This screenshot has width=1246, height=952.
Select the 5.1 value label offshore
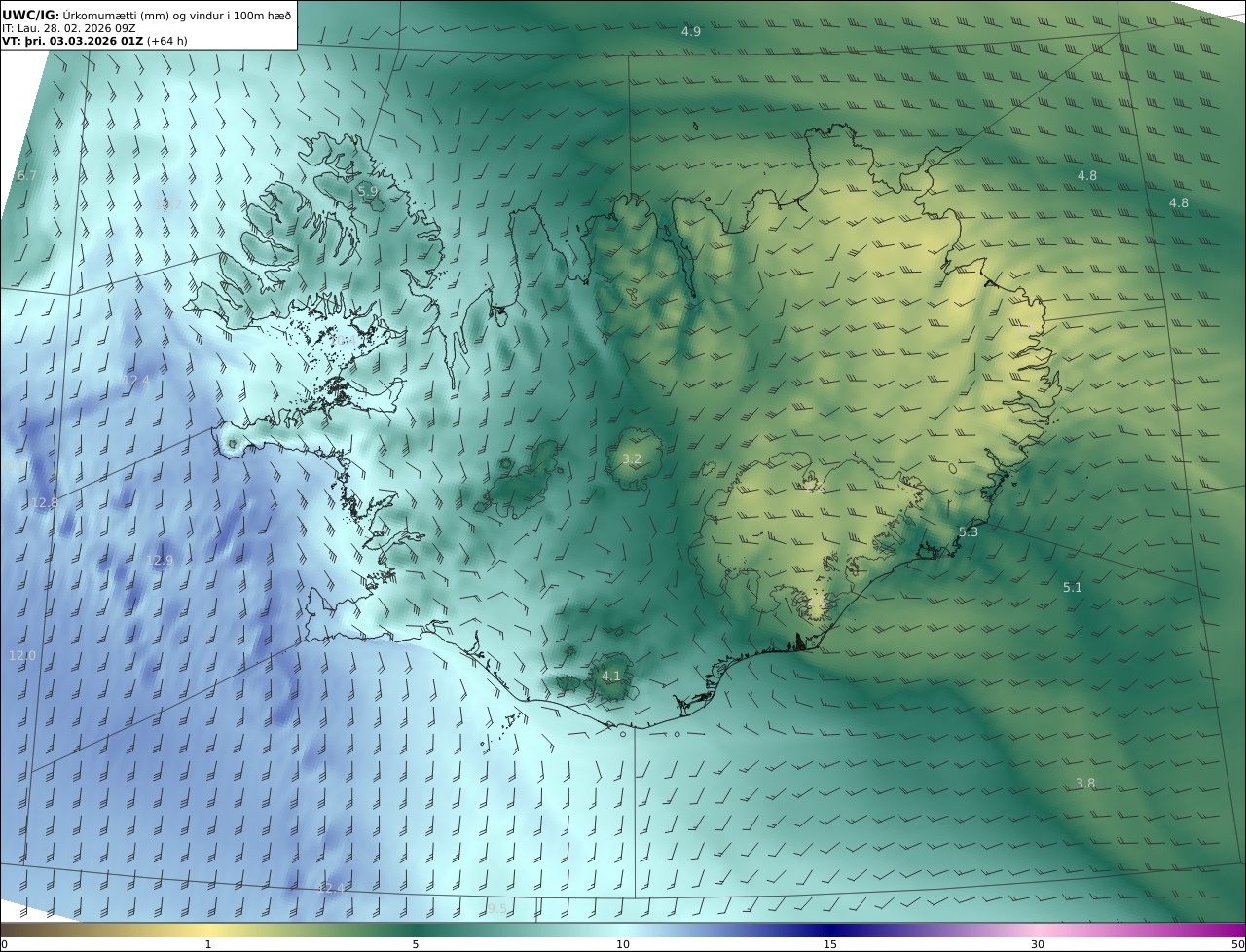pyautogui.click(x=1072, y=588)
